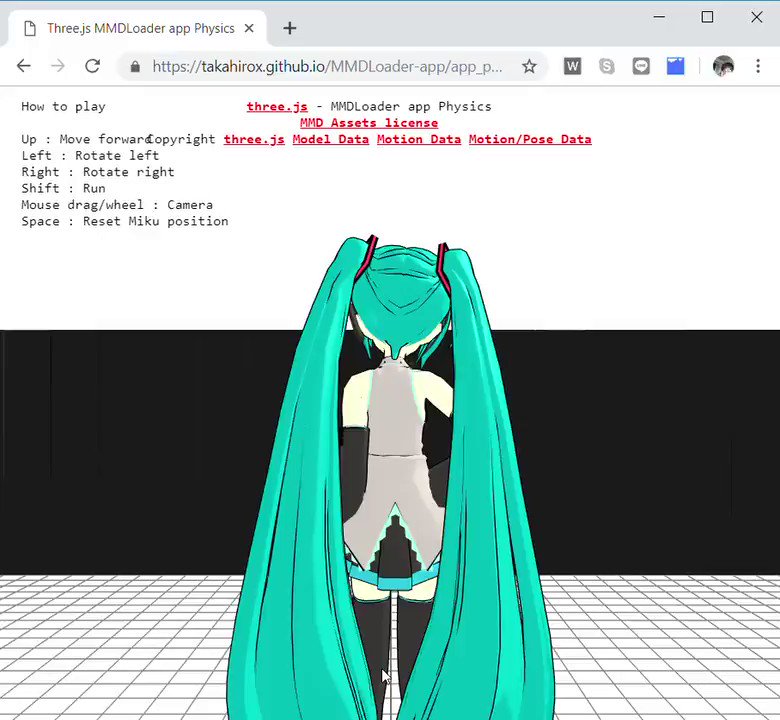Open the three.js link in the title
Image resolution: width=780 pixels, height=720 pixels.
(277, 106)
